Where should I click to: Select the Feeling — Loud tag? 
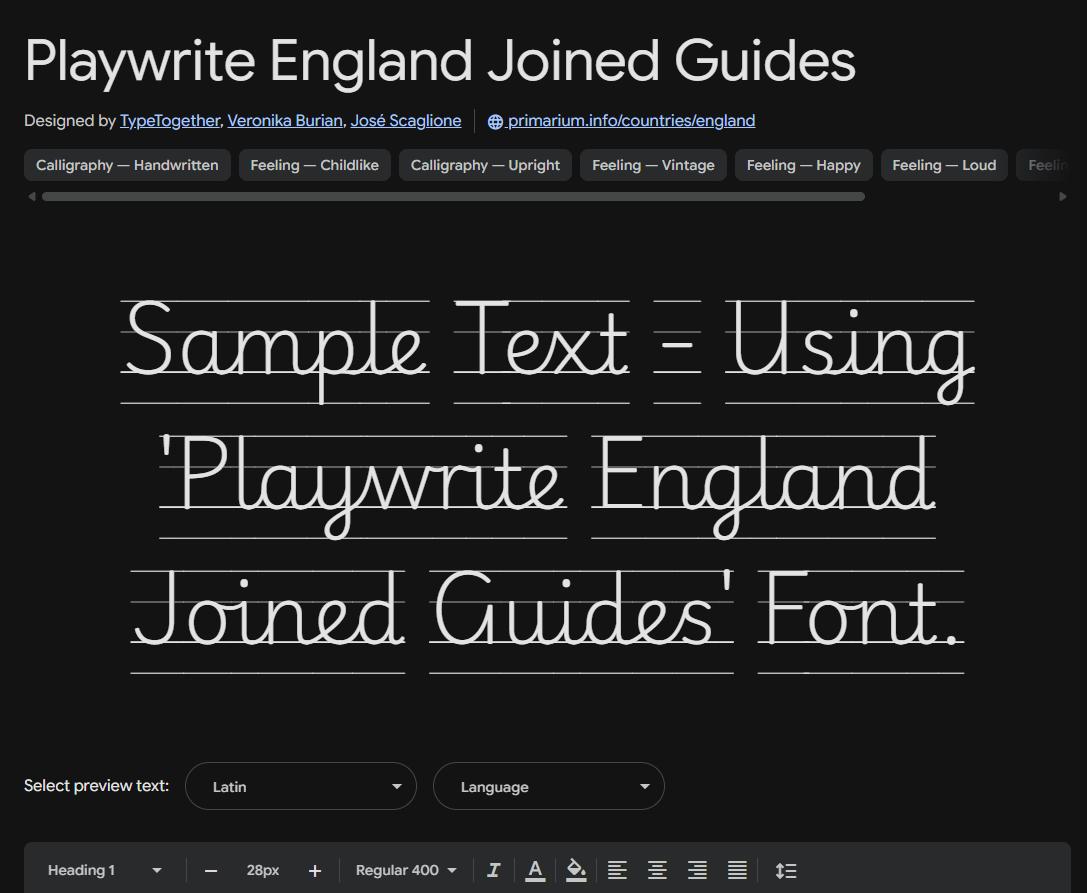944,165
